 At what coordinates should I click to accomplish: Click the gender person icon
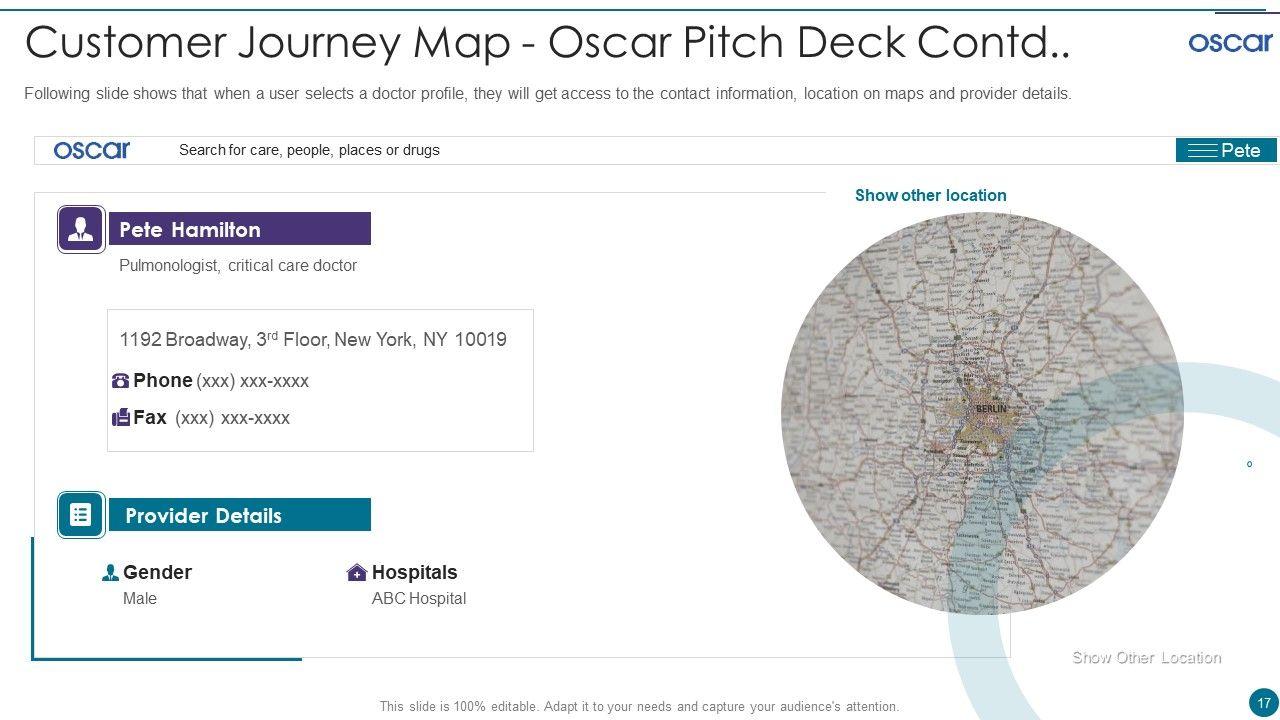tap(111, 573)
